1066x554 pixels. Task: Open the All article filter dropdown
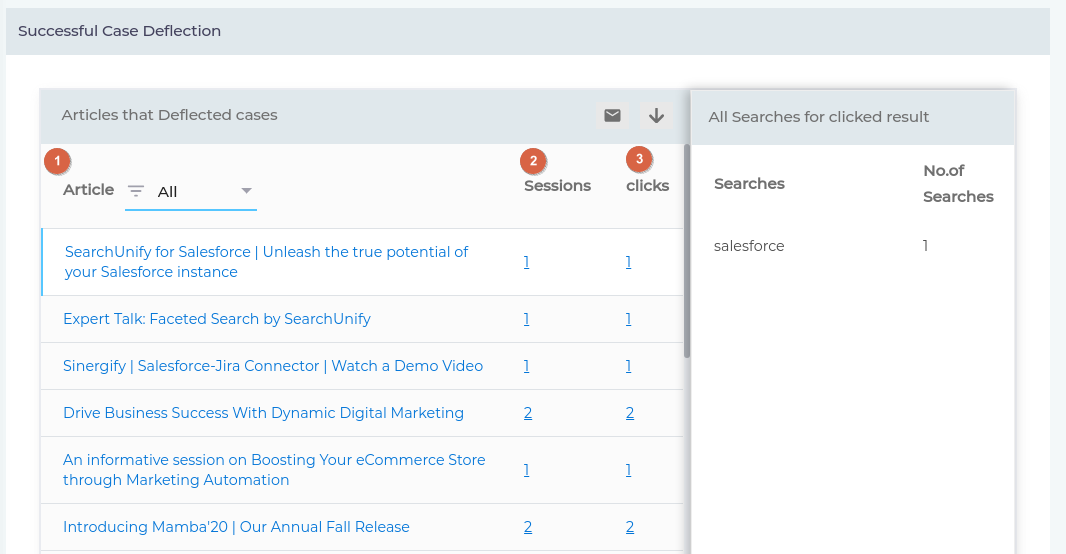point(190,191)
